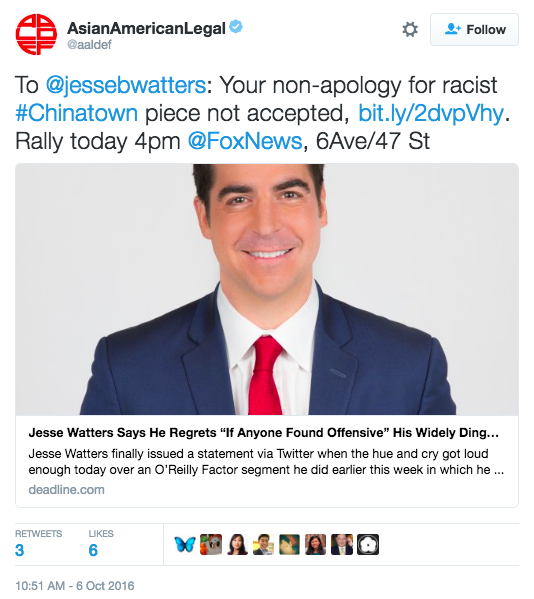Open the article preview photo
534x599 pixels.
point(267,289)
